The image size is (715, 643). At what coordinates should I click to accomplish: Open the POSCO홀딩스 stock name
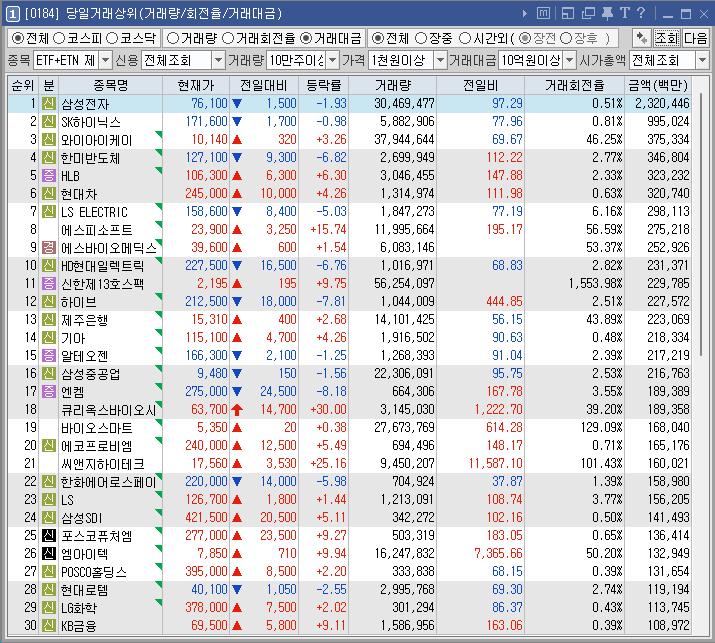(x=93, y=571)
